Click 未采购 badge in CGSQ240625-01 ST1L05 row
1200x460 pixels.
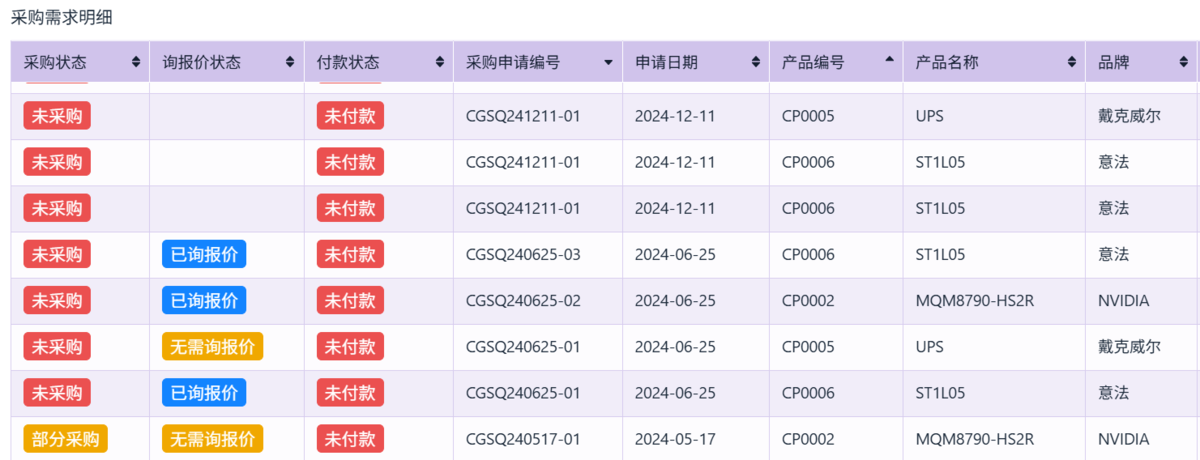click(57, 393)
